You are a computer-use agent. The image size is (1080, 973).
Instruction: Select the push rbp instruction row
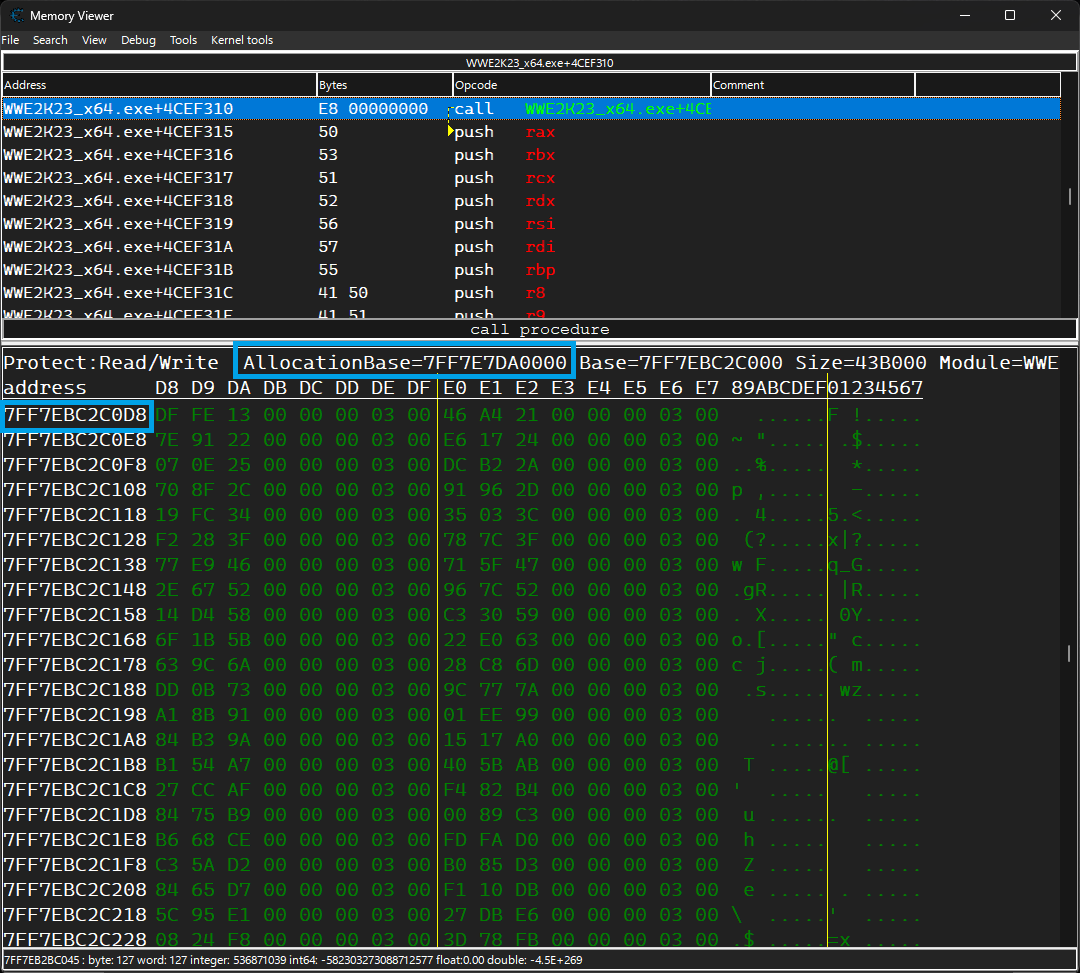tap(531, 270)
